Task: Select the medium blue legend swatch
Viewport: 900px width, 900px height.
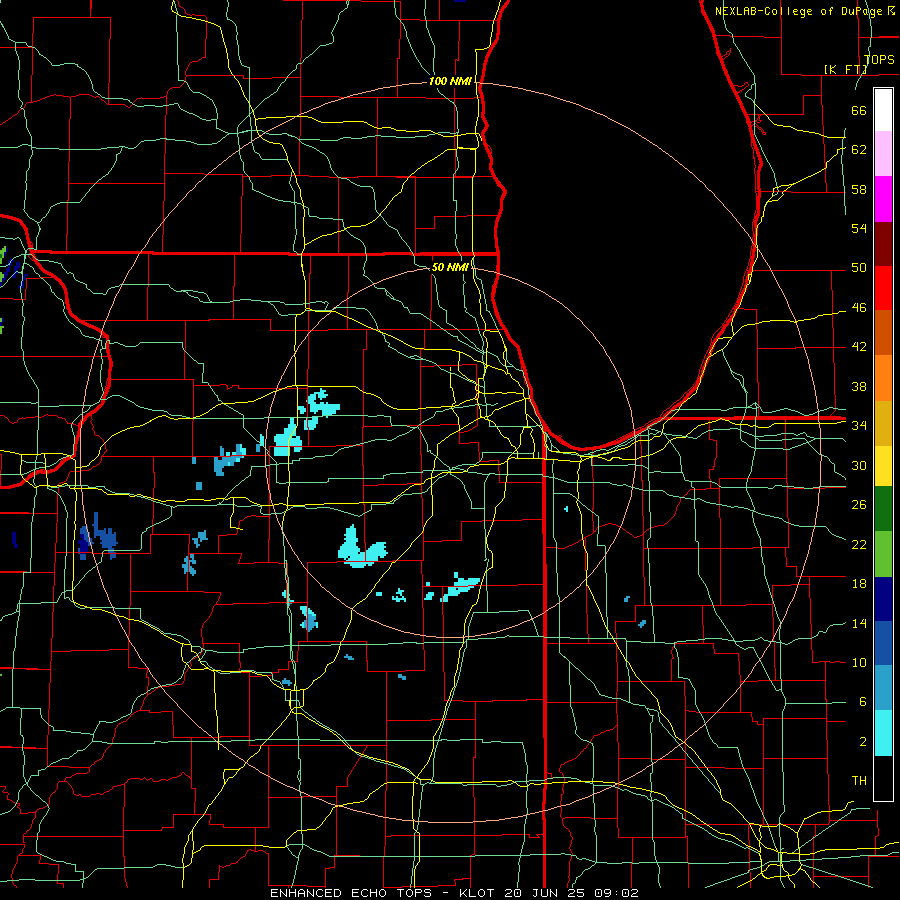Action: 883,643
